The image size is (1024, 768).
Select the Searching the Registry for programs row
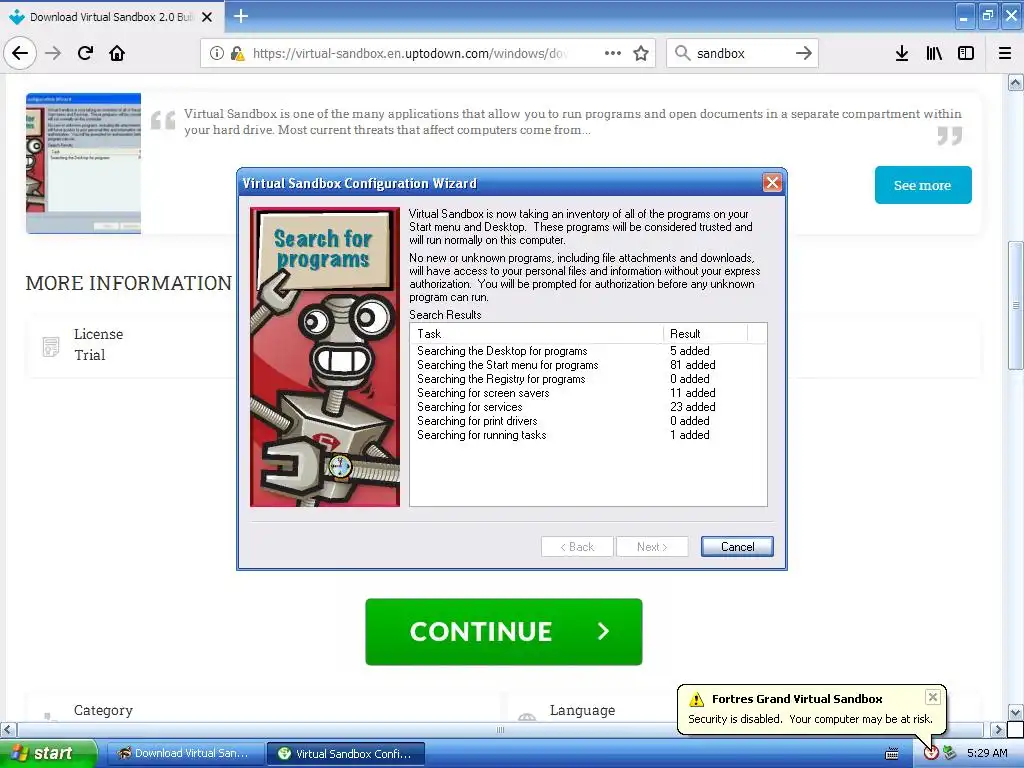[588, 379]
